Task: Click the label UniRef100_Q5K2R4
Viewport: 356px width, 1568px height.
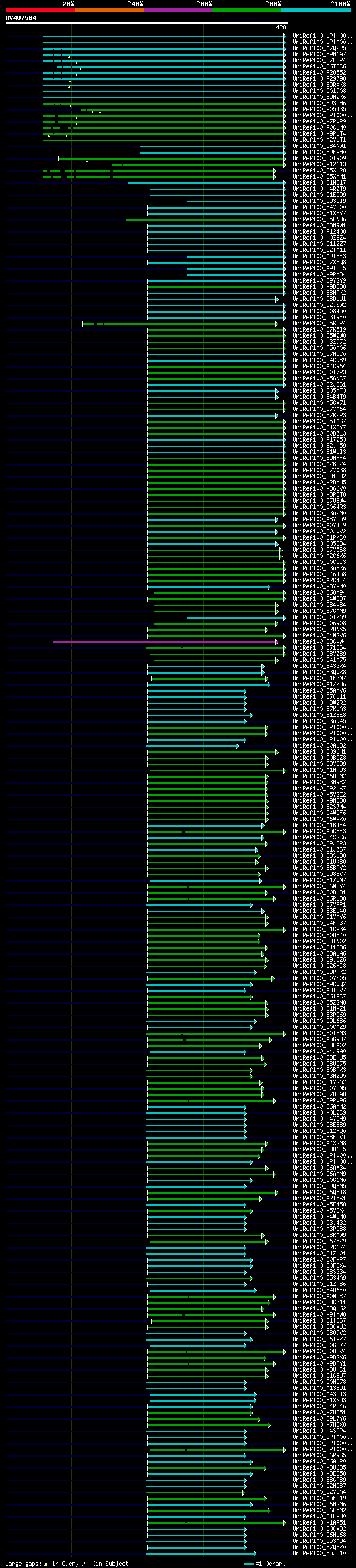Action: point(319,324)
